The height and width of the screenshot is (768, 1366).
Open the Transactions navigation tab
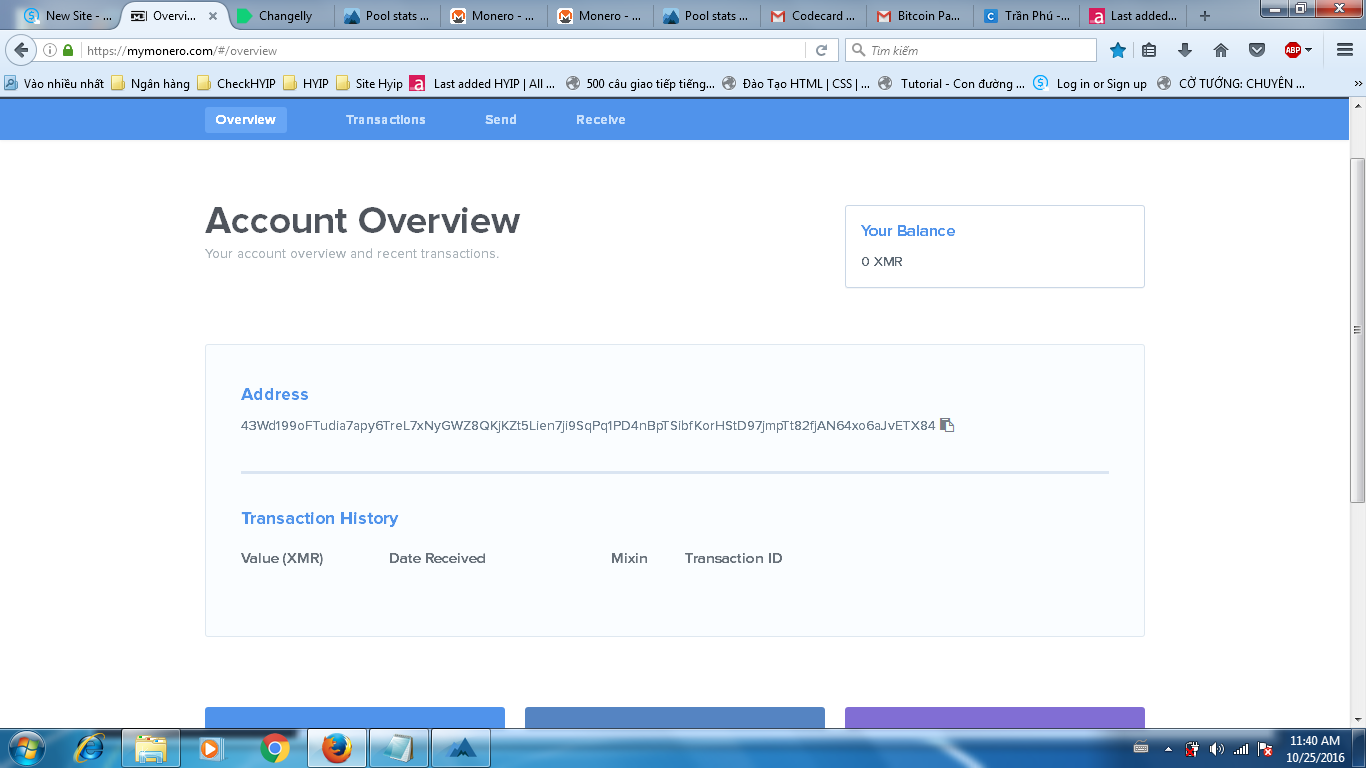pyautogui.click(x=385, y=120)
